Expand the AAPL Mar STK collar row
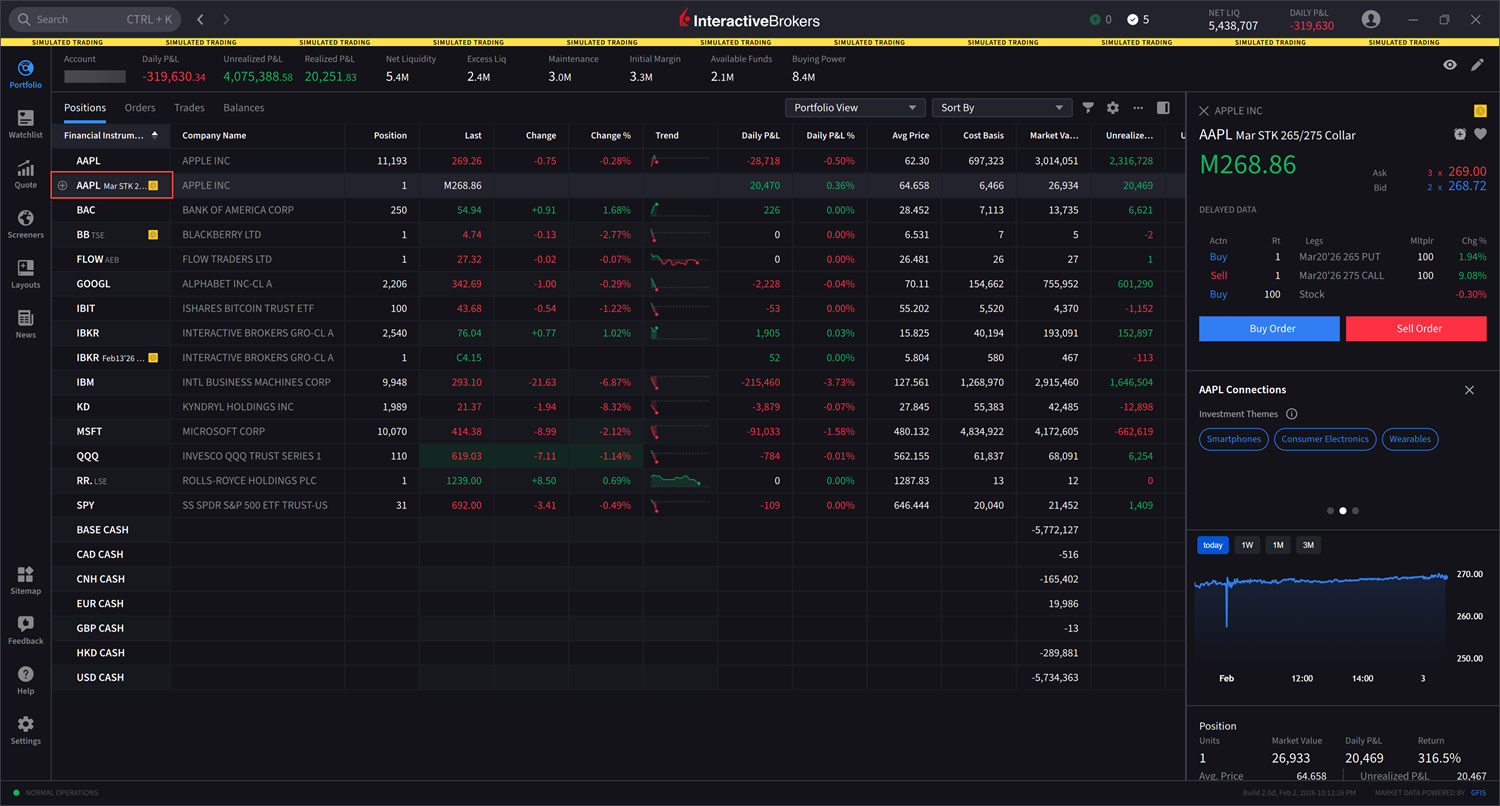The height and width of the screenshot is (806, 1500). (63, 186)
